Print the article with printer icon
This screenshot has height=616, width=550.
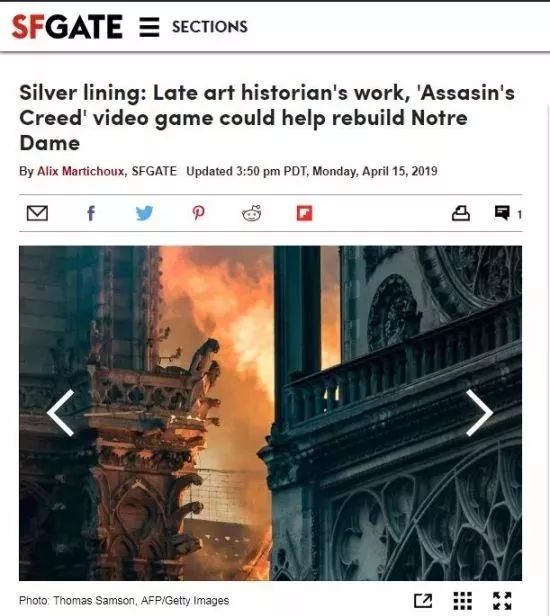tap(460, 213)
